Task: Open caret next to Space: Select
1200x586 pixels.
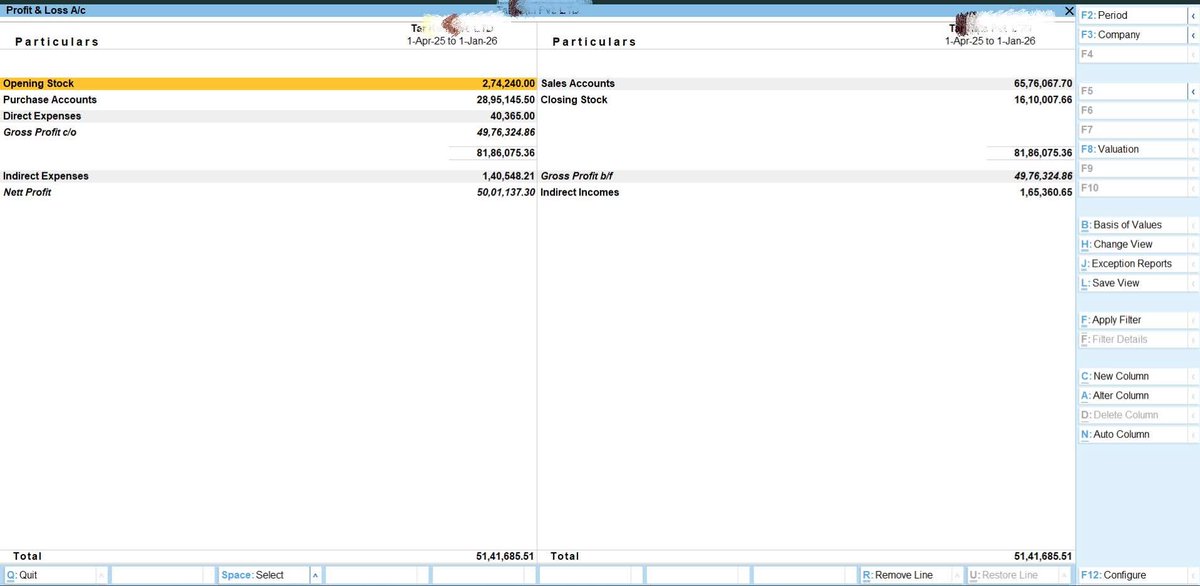Action: [x=315, y=575]
